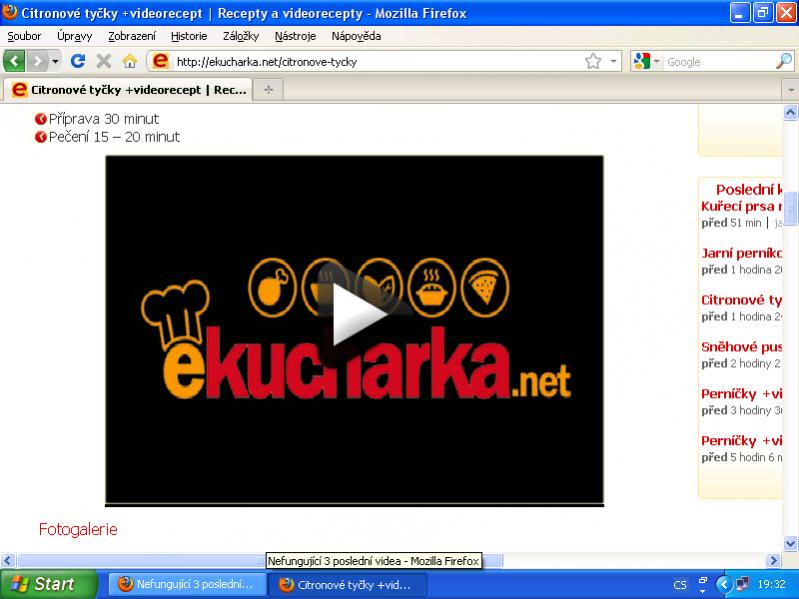799x599 pixels.
Task: Open the Google search engine selector
Action: [646, 62]
